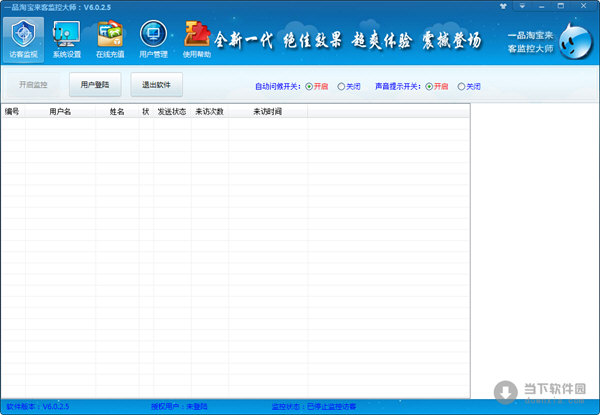This screenshot has width=600, height=415.
Task: Click the skin shirt icon in title bar
Action: click(503, 6)
